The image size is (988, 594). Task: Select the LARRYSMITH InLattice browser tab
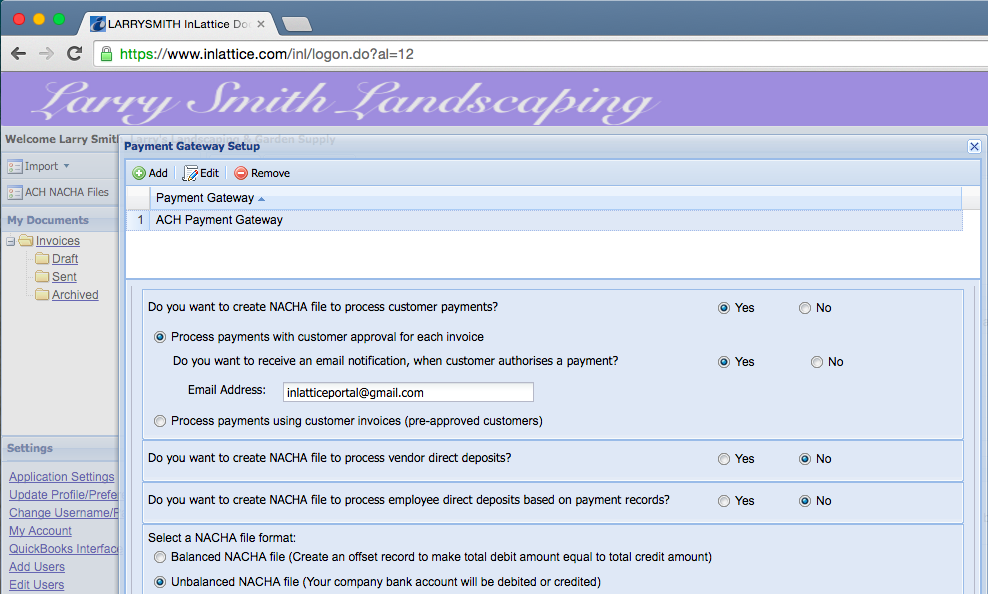click(x=178, y=24)
